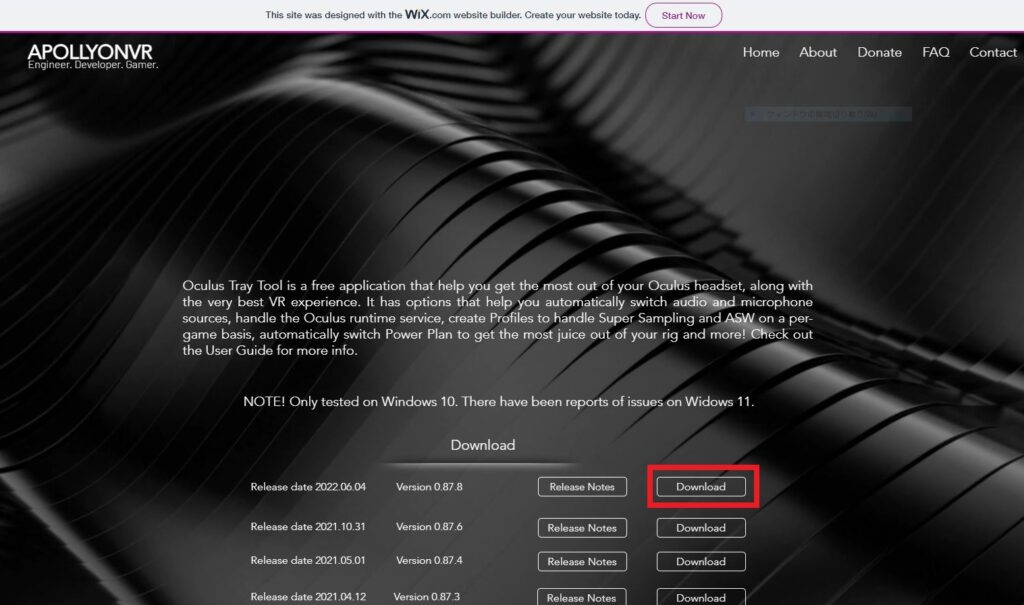Open the Donate page
The image size is (1024, 605).
point(879,52)
